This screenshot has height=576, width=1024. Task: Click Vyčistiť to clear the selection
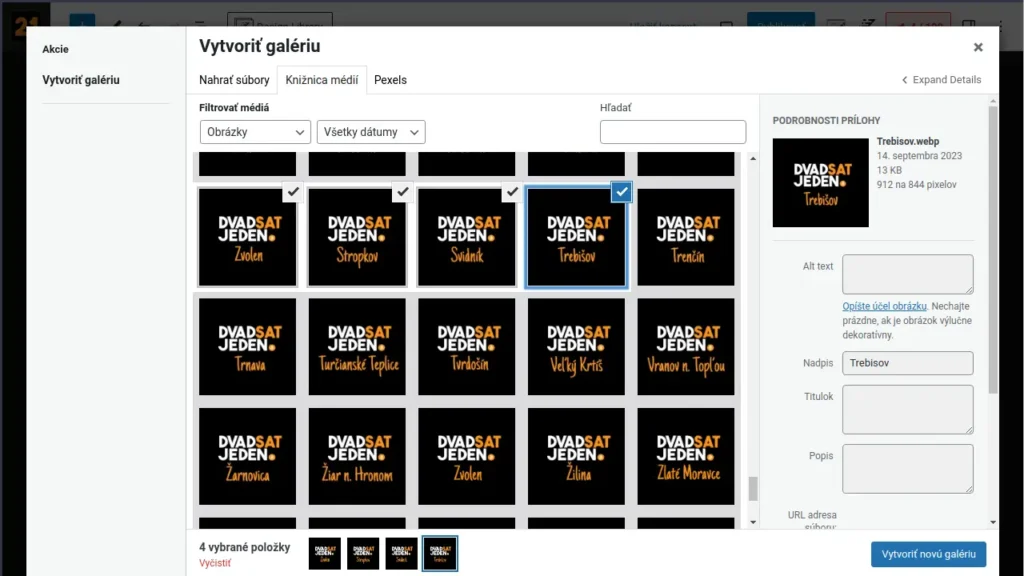click(215, 563)
